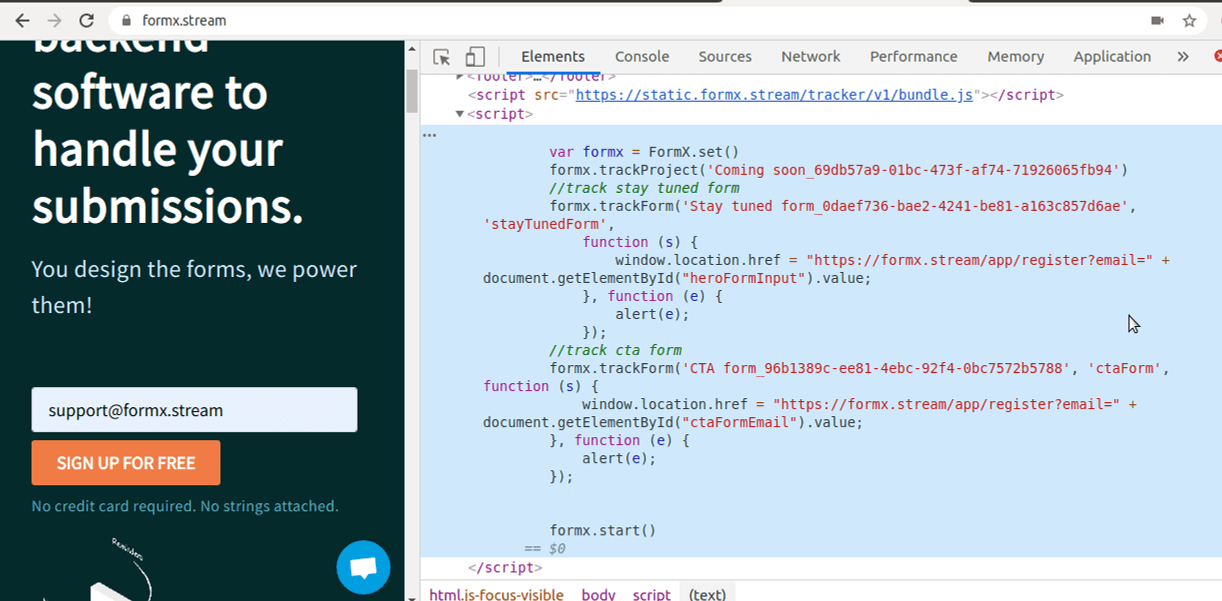Image resolution: width=1222 pixels, height=601 pixels.
Task: Click the address bar URL formx.stream
Action: 184,20
